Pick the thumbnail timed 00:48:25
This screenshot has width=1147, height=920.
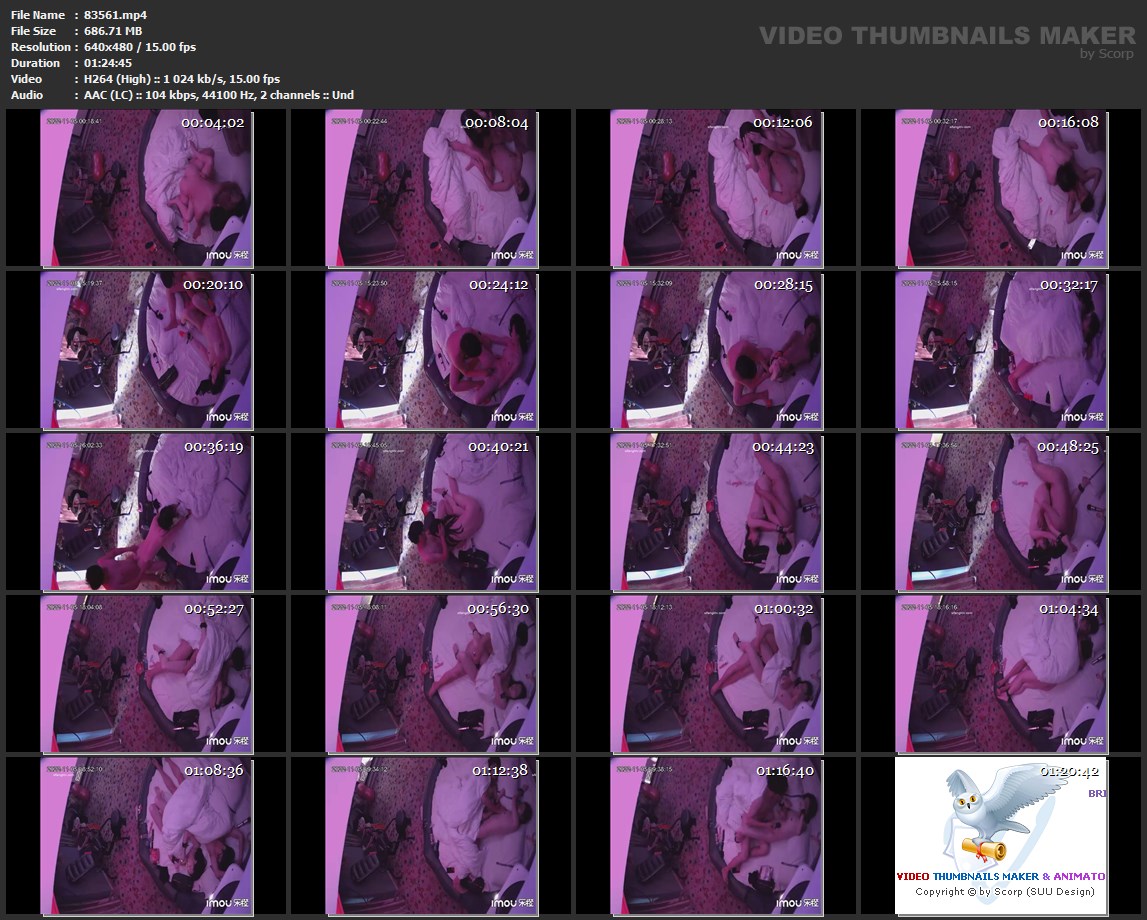(1001, 512)
